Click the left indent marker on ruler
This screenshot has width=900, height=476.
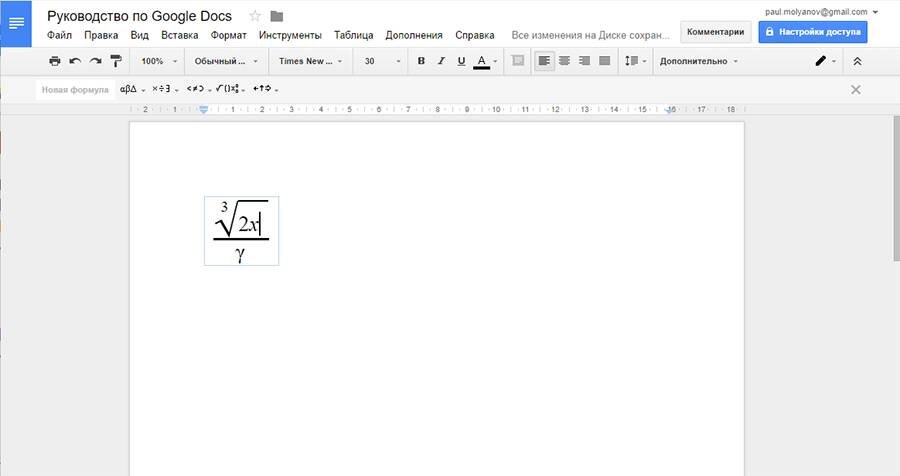[203, 109]
